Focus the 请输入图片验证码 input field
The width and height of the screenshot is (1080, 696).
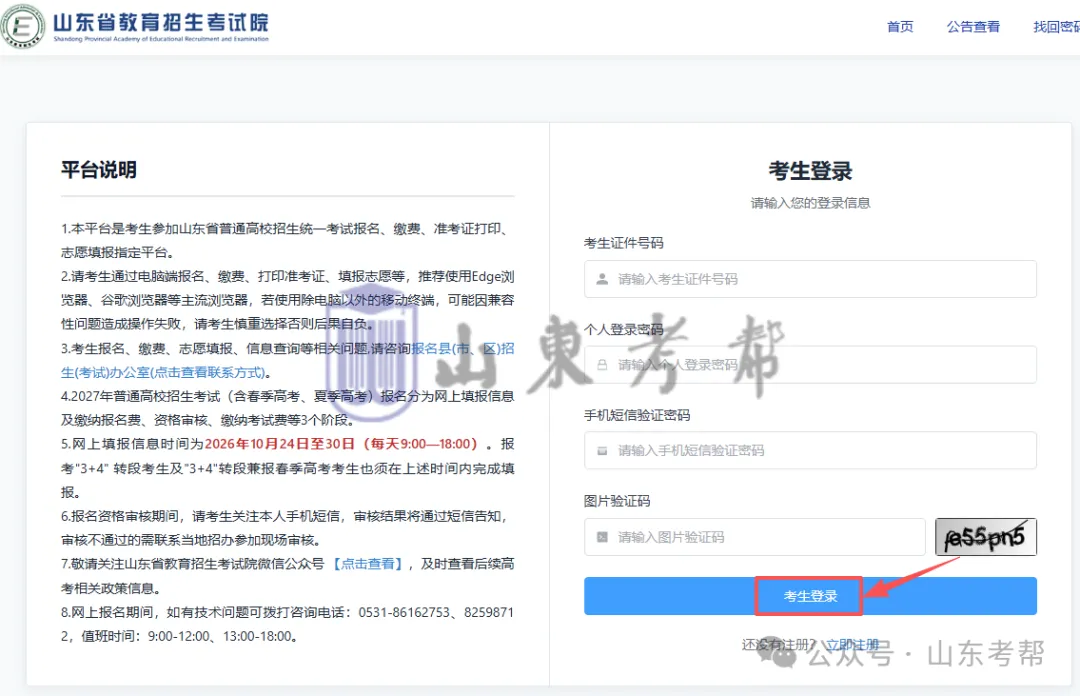pyautogui.click(x=754, y=537)
